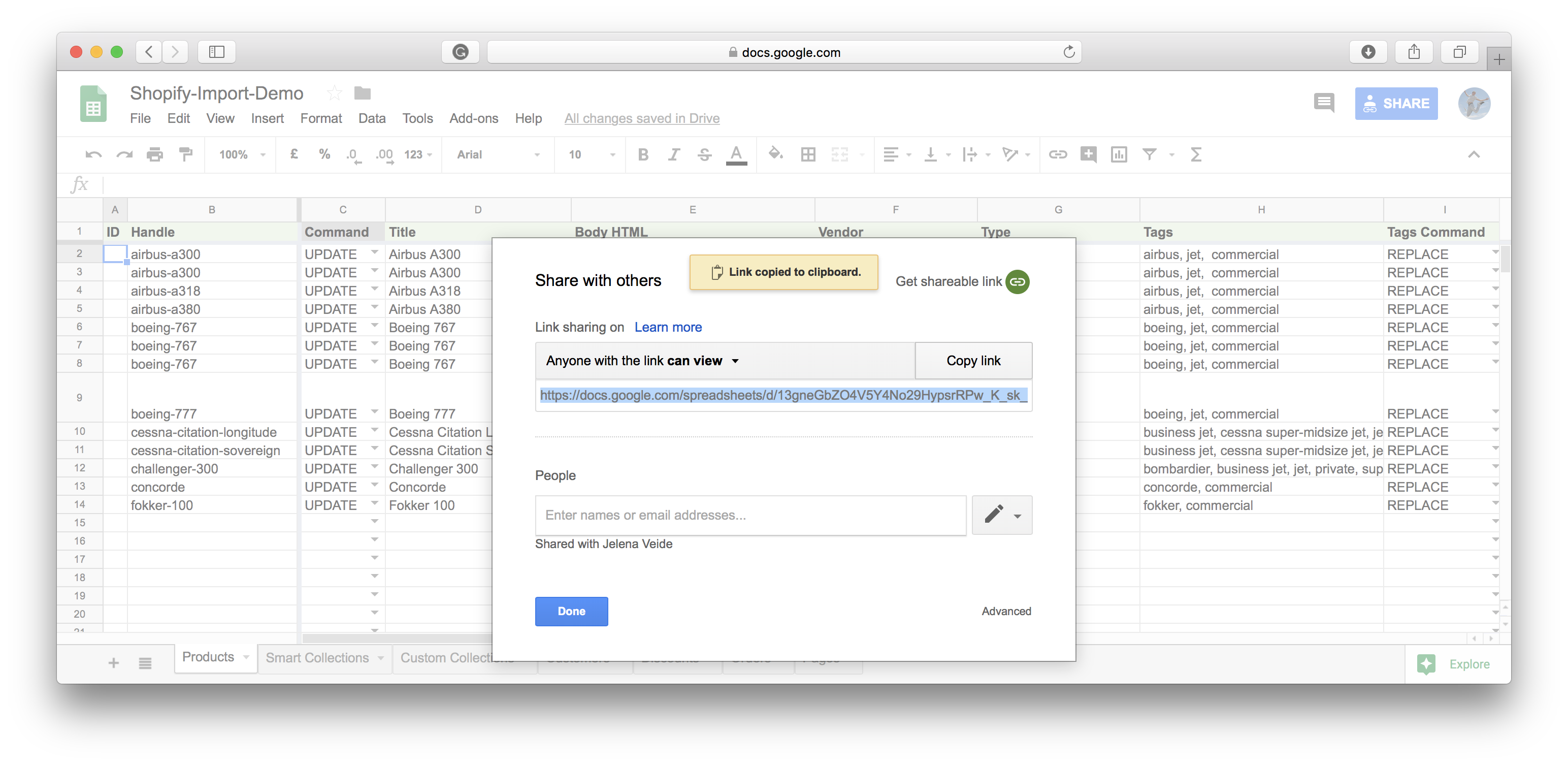
Task: Click the names or email input field
Action: 750,515
